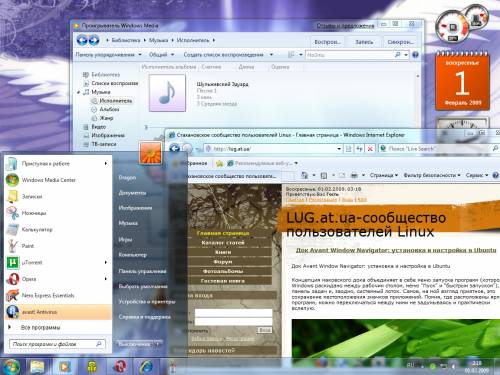Expand the Getting Started submenu arrow
500x375 pixels.
[106, 163]
